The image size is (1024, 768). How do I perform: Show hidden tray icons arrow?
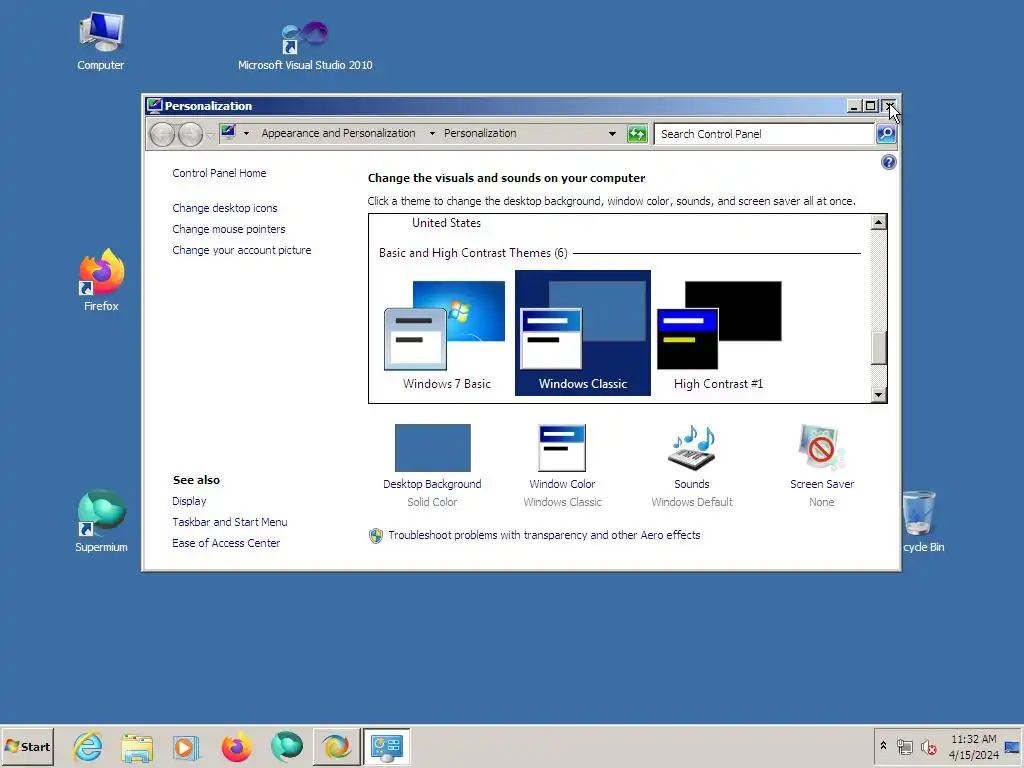(883, 745)
